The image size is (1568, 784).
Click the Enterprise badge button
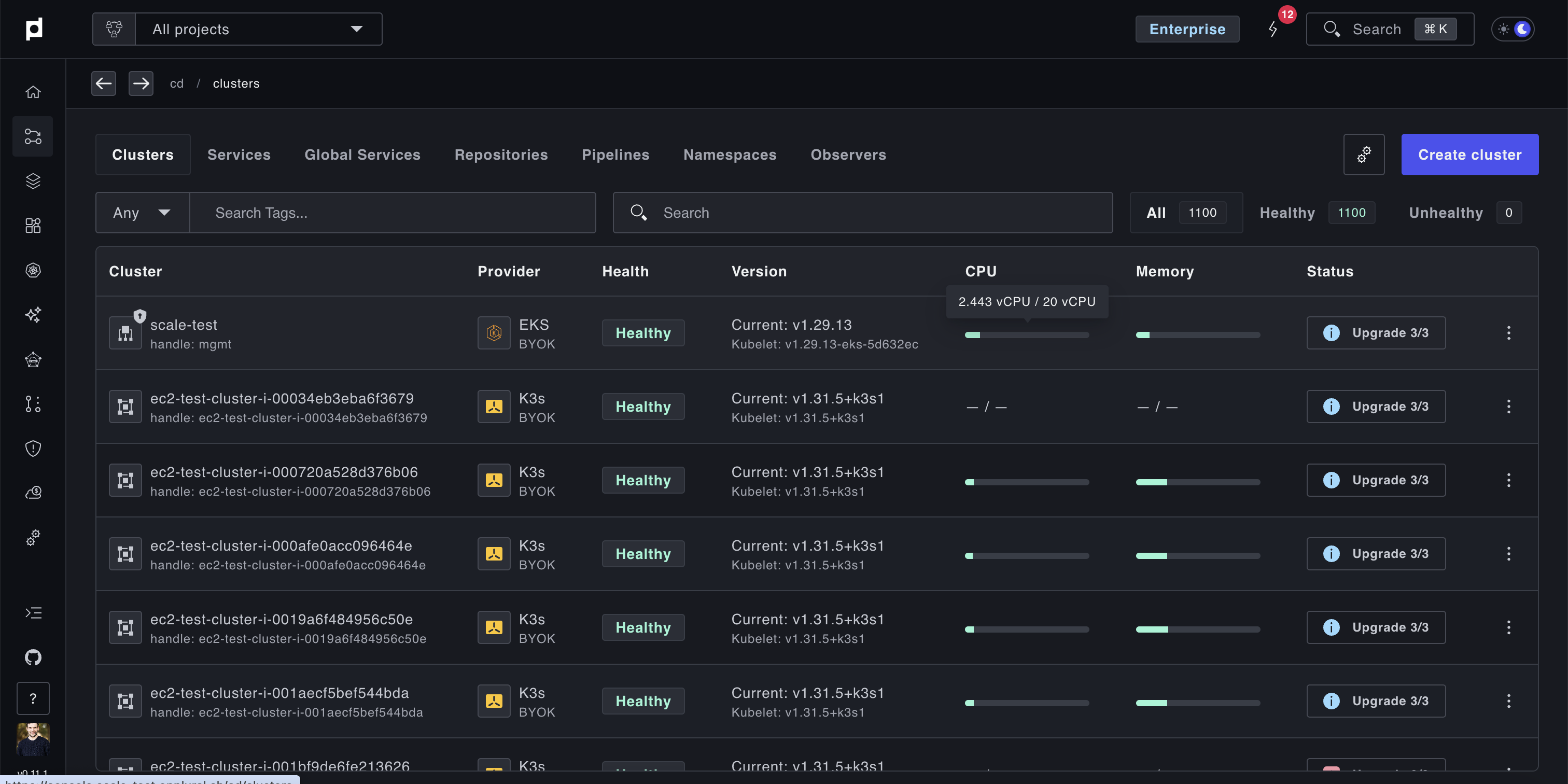point(1187,29)
